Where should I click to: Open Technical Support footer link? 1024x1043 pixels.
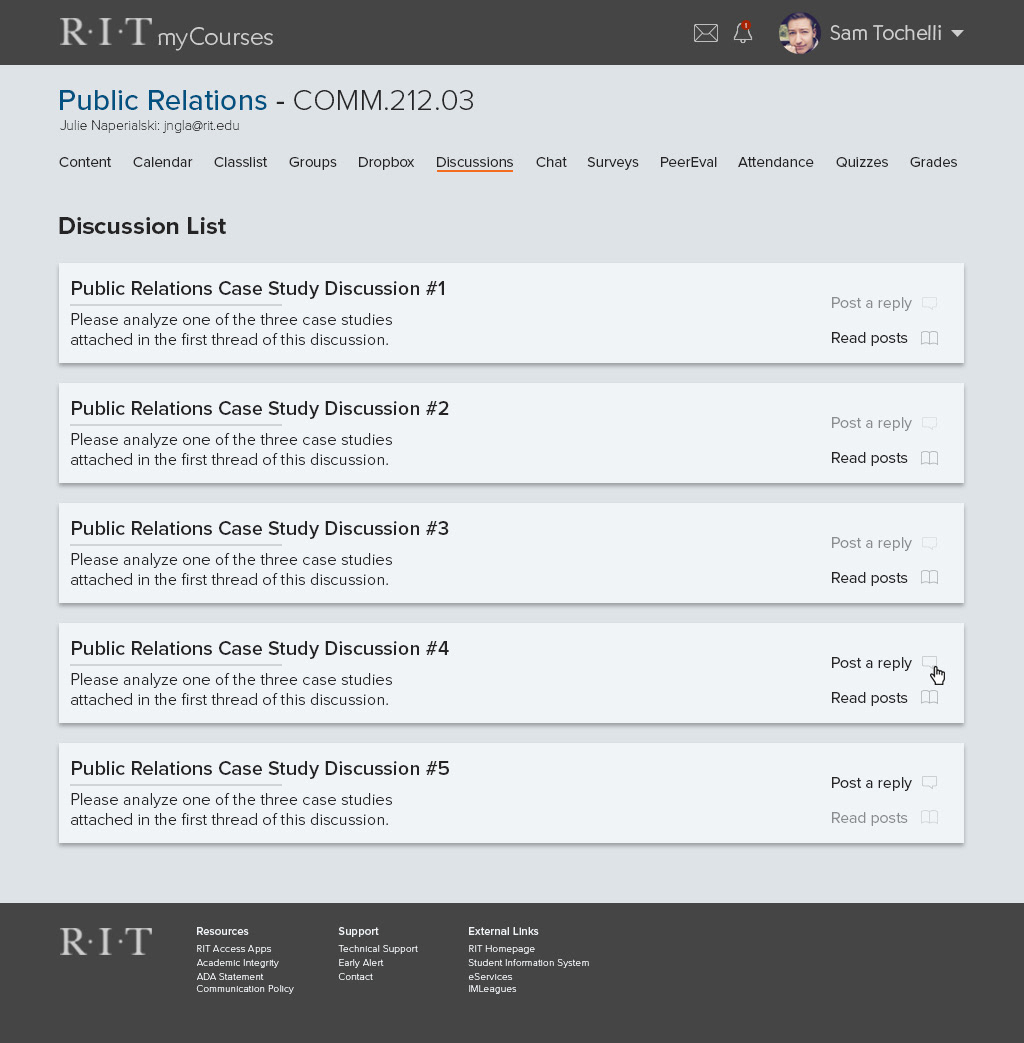click(378, 949)
